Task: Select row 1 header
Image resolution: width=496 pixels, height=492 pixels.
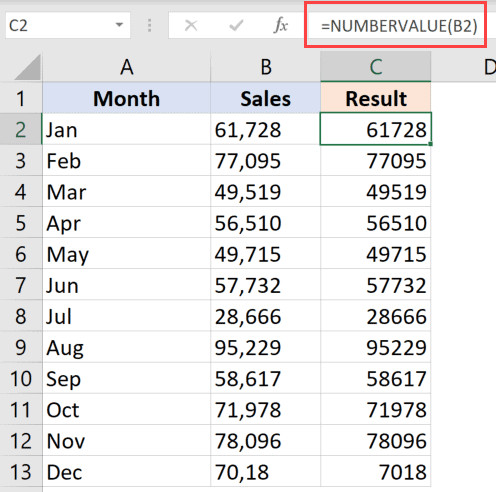Action: tap(21, 99)
